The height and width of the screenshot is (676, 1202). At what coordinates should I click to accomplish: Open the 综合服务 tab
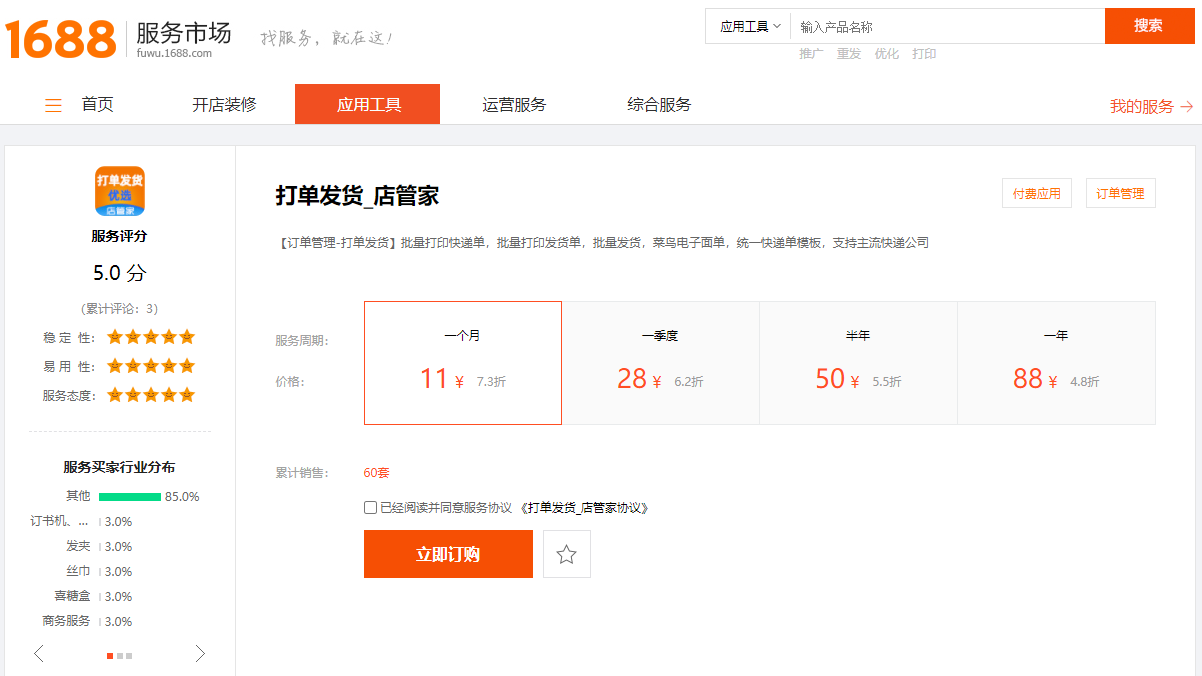pyautogui.click(x=659, y=105)
